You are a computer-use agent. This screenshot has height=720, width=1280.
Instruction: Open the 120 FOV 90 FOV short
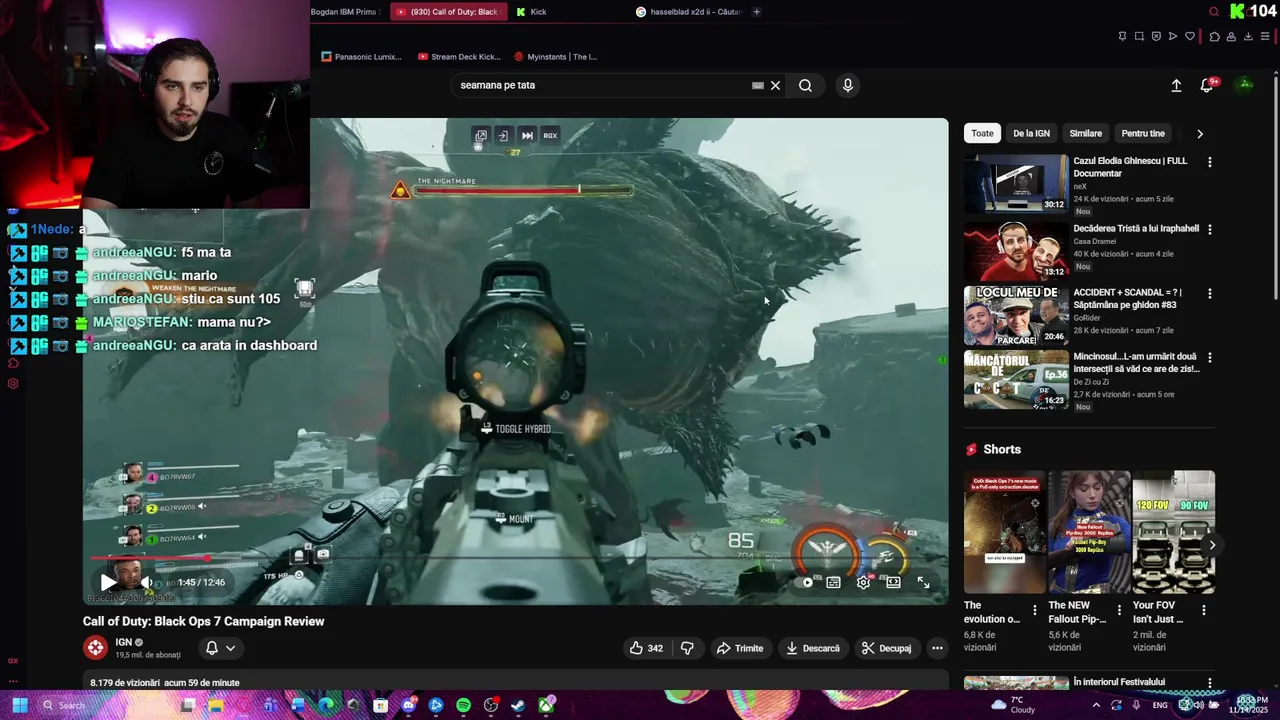[1174, 532]
